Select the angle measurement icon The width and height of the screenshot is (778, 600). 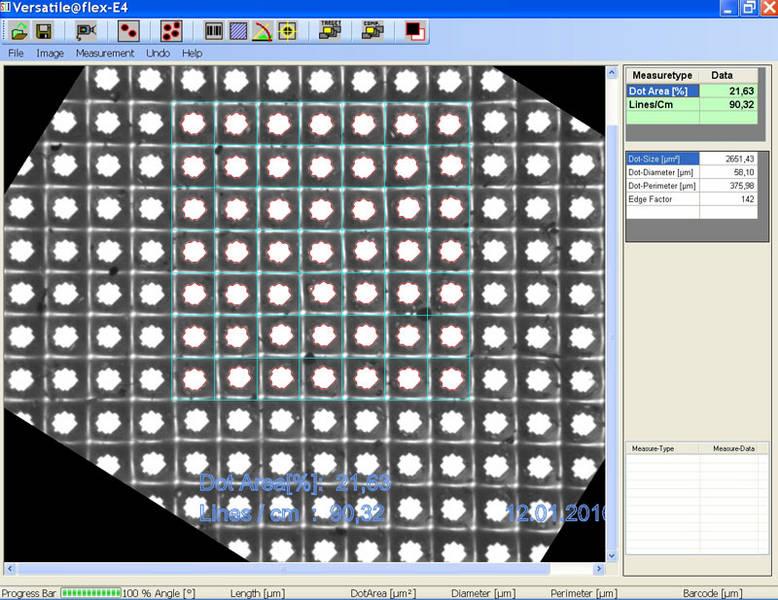[x=263, y=31]
